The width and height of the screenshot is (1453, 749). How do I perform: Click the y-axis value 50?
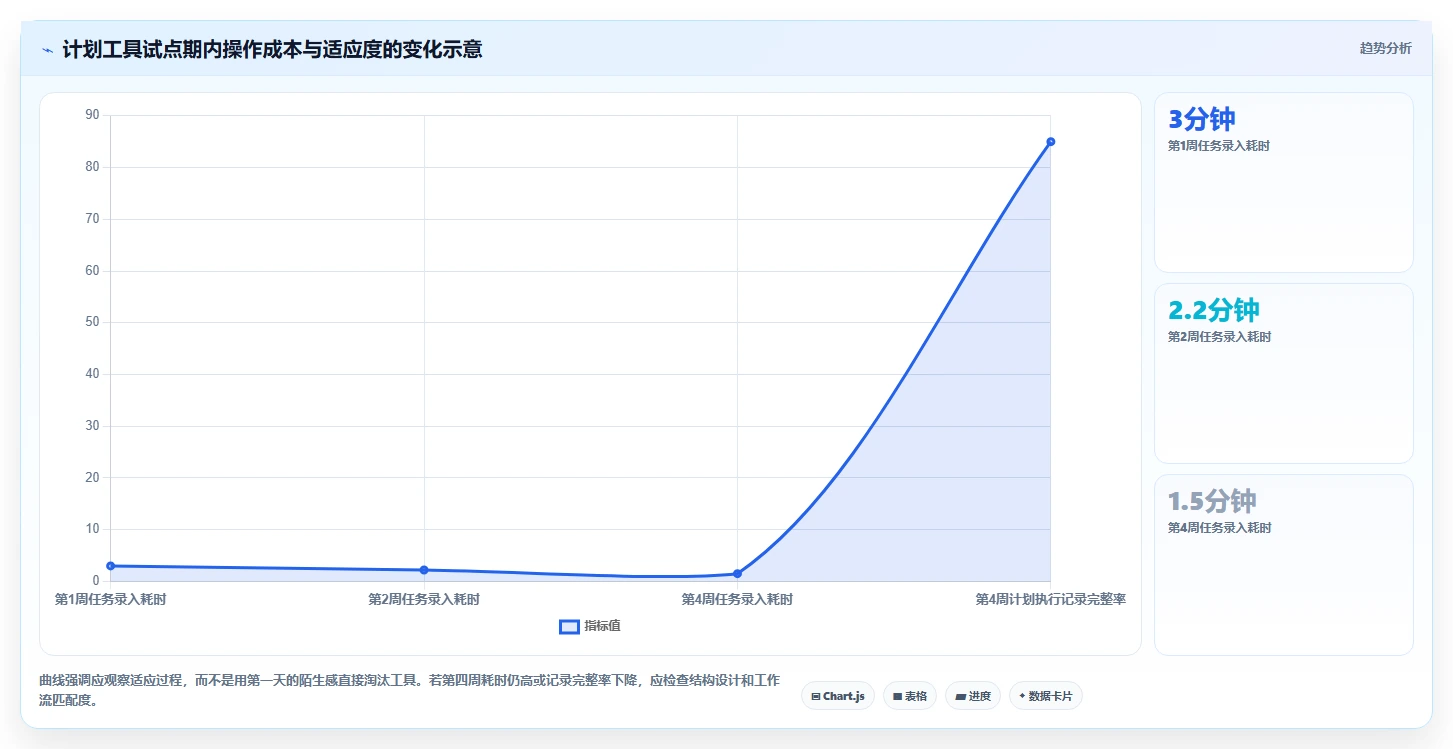(x=93, y=322)
